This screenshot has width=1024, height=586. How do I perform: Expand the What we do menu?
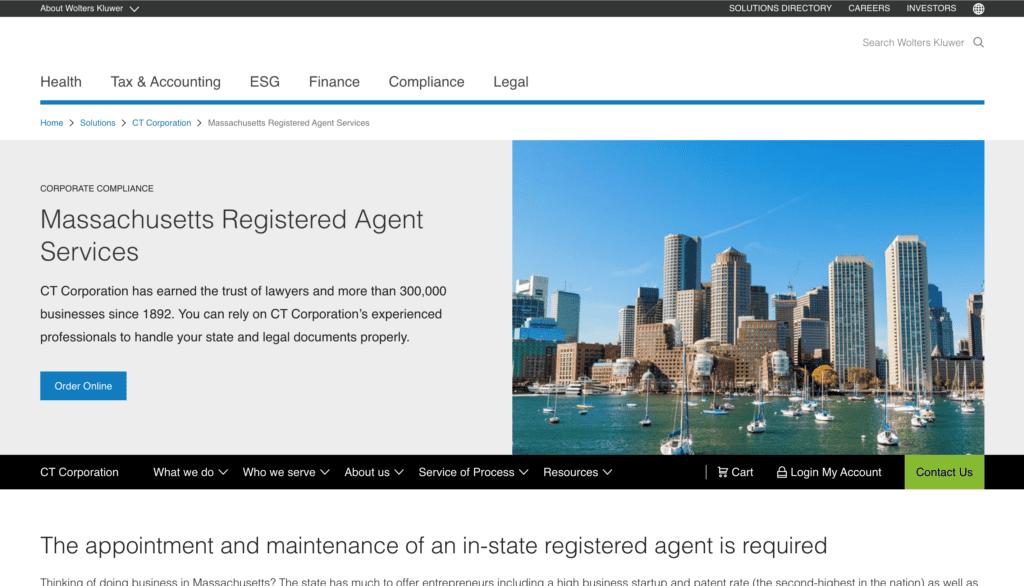click(x=190, y=472)
